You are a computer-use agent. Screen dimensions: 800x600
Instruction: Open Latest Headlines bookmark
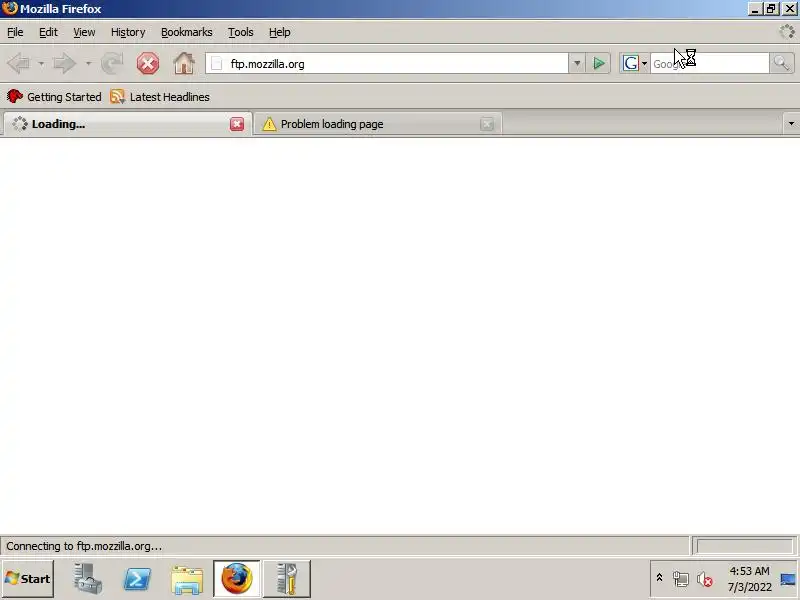pos(160,96)
